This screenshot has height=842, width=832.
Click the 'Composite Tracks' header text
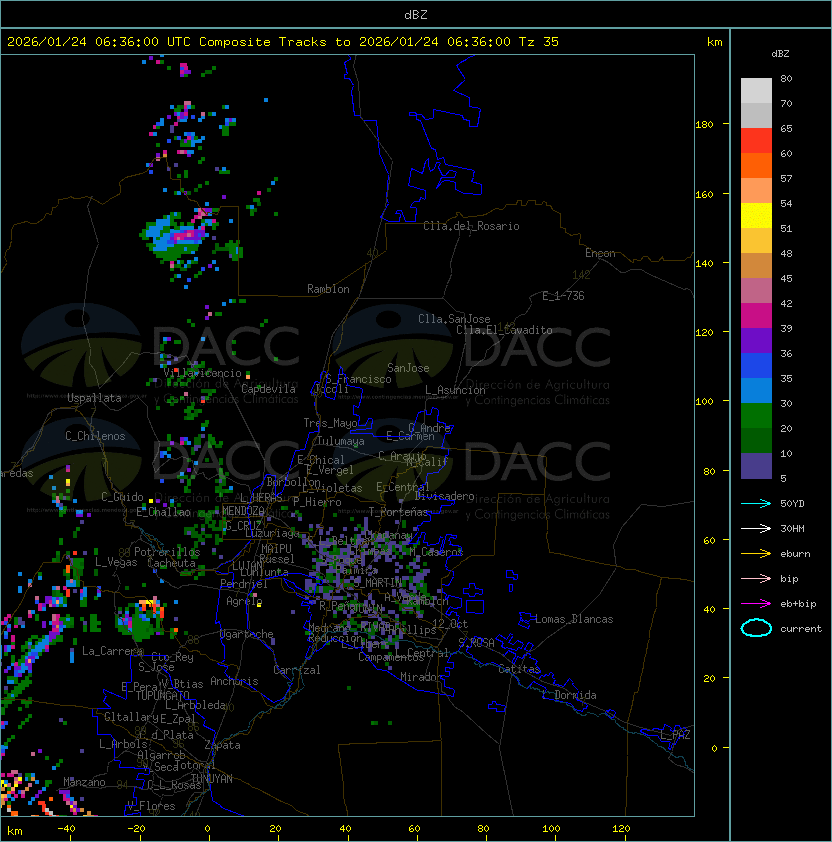[x=263, y=42]
